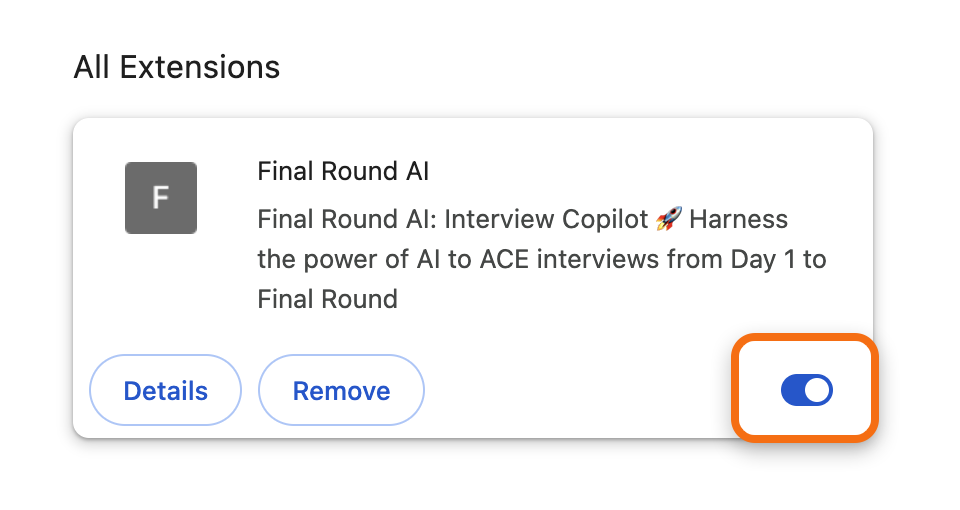Turn off the blue switch in the orange box
Image resolution: width=960 pixels, height=510 pixels.
(806, 390)
